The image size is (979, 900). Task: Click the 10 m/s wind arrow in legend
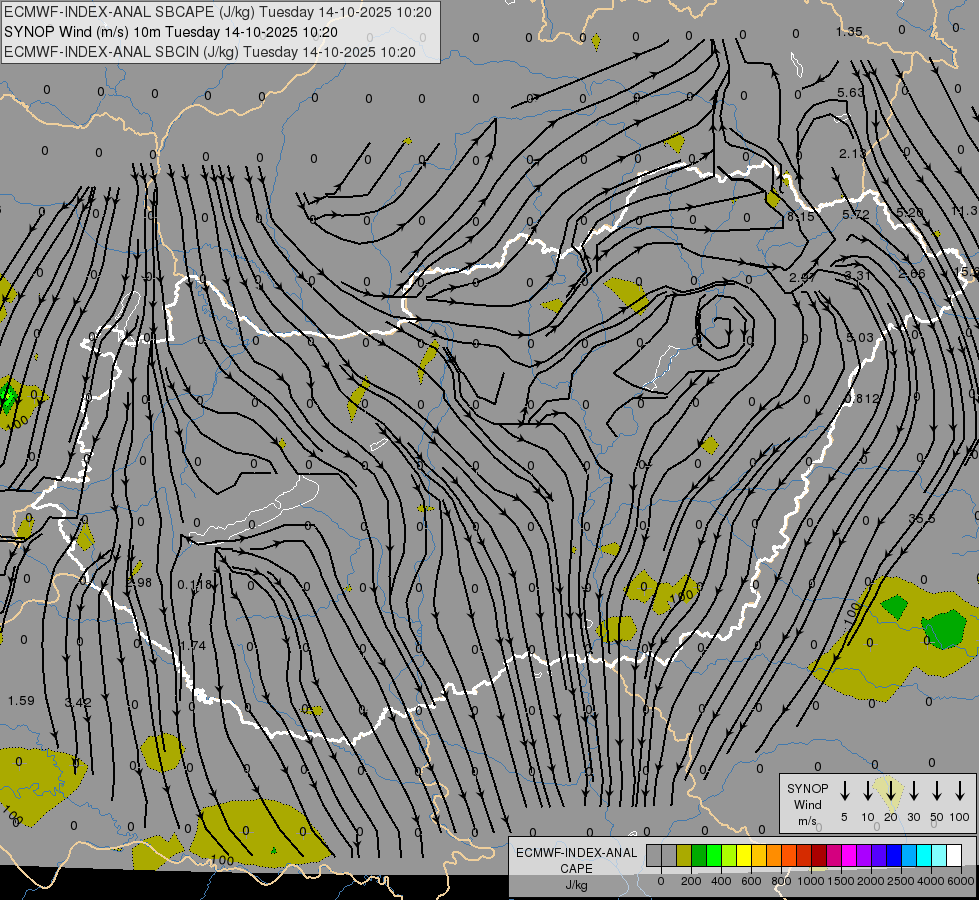(868, 791)
